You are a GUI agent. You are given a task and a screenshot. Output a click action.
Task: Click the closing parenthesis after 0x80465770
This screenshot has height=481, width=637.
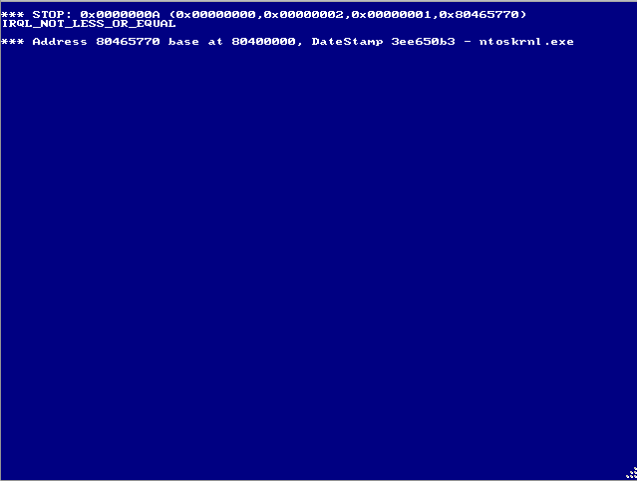(523, 15)
